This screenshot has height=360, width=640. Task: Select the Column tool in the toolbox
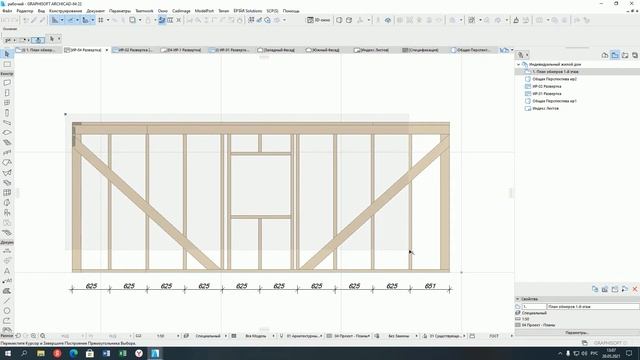click(x=7, y=113)
